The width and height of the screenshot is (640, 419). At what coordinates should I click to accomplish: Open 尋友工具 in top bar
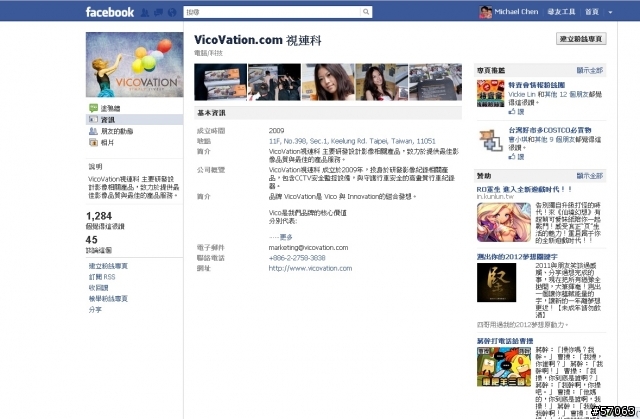[561, 12]
